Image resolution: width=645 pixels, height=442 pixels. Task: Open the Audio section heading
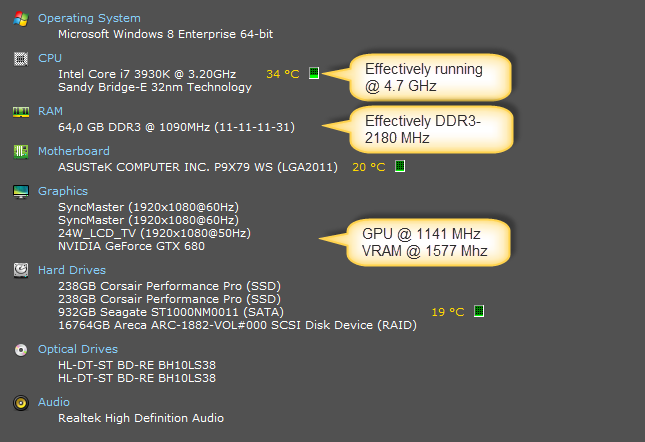pos(54,402)
